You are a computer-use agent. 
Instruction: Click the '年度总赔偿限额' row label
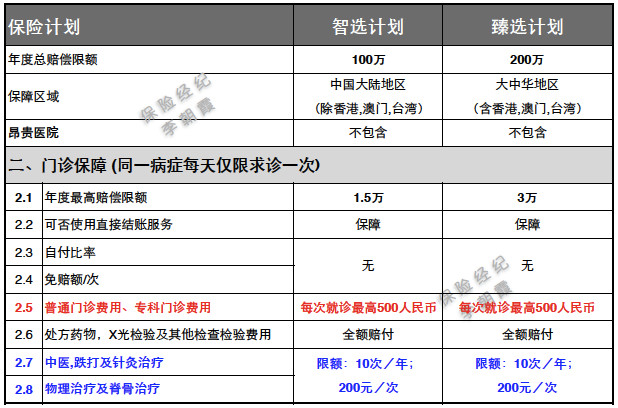[53, 60]
